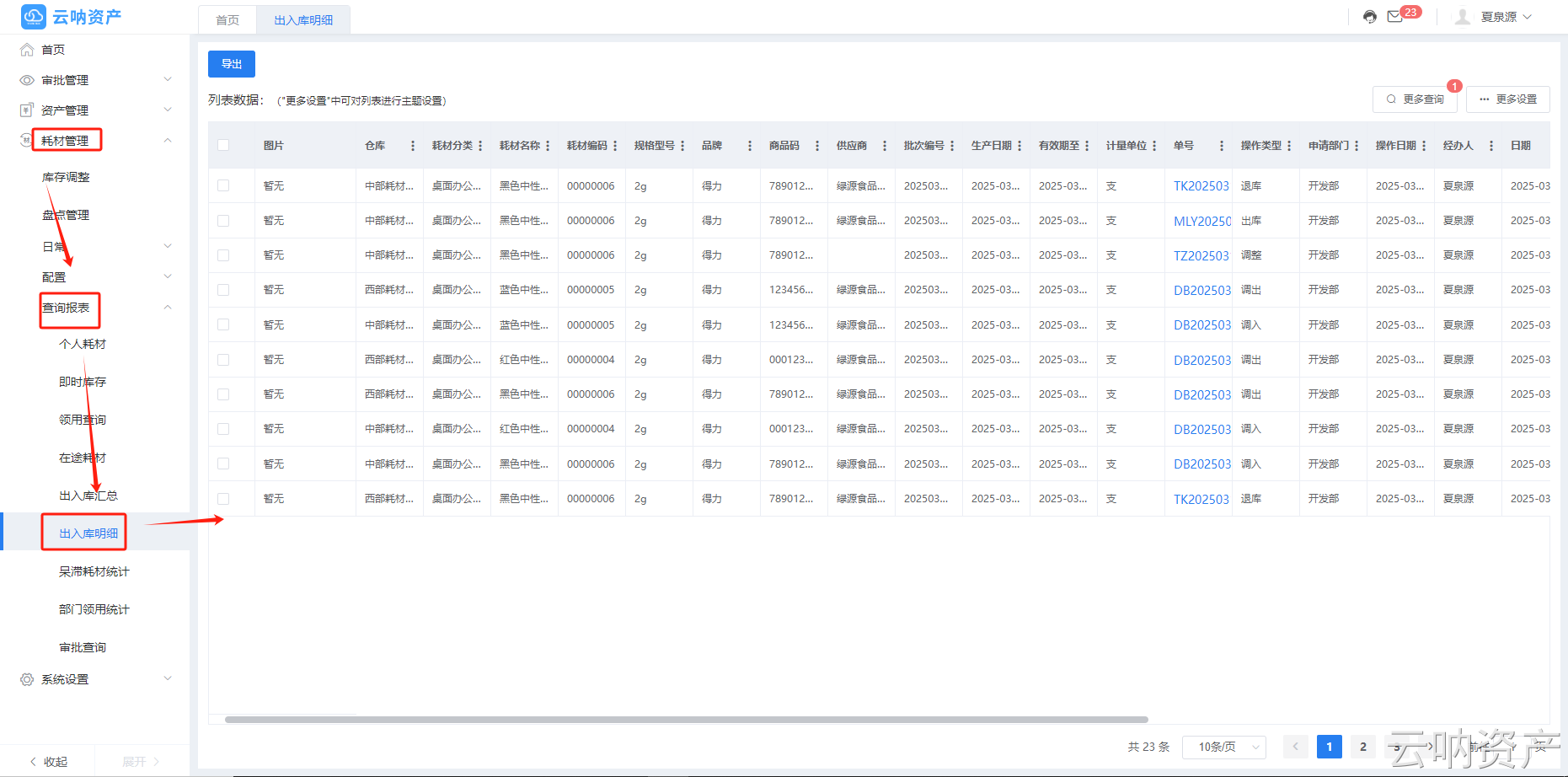
Task: Check the 红色中性 row marked 调入
Action: point(223,429)
